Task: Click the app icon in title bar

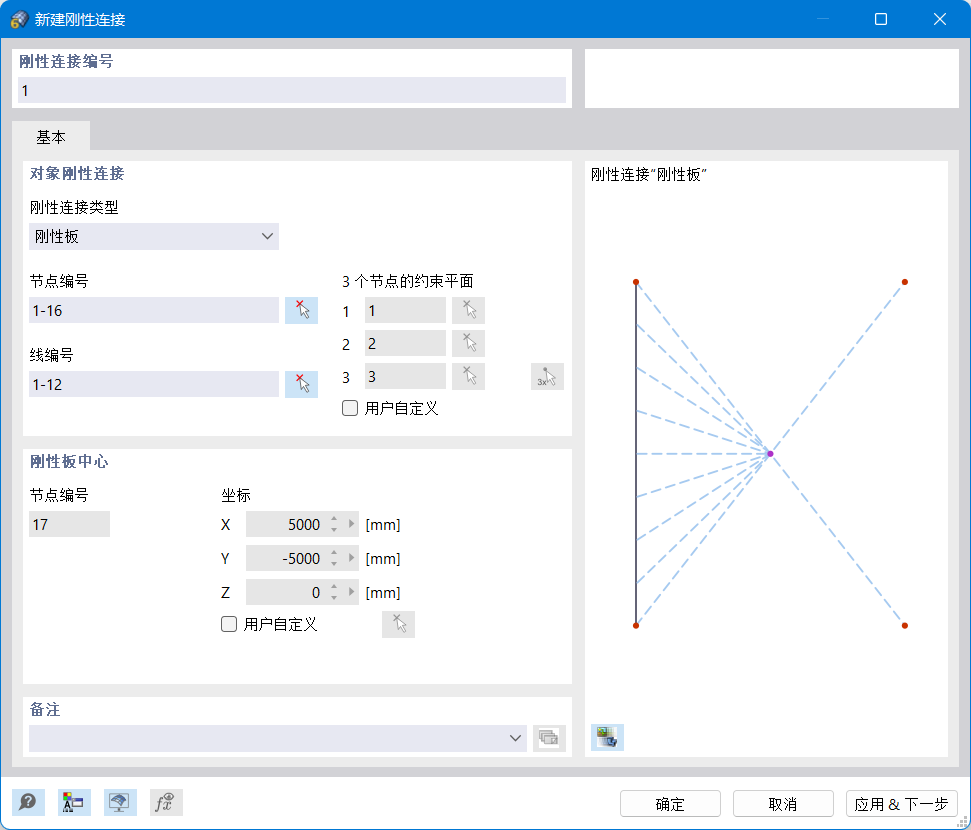Action: pyautogui.click(x=19, y=19)
